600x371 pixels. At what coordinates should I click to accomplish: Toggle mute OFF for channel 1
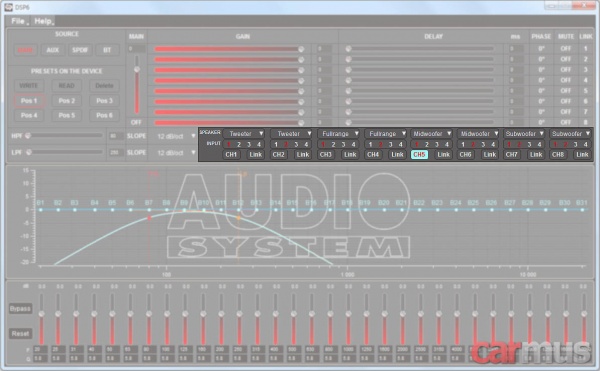[x=566, y=49]
